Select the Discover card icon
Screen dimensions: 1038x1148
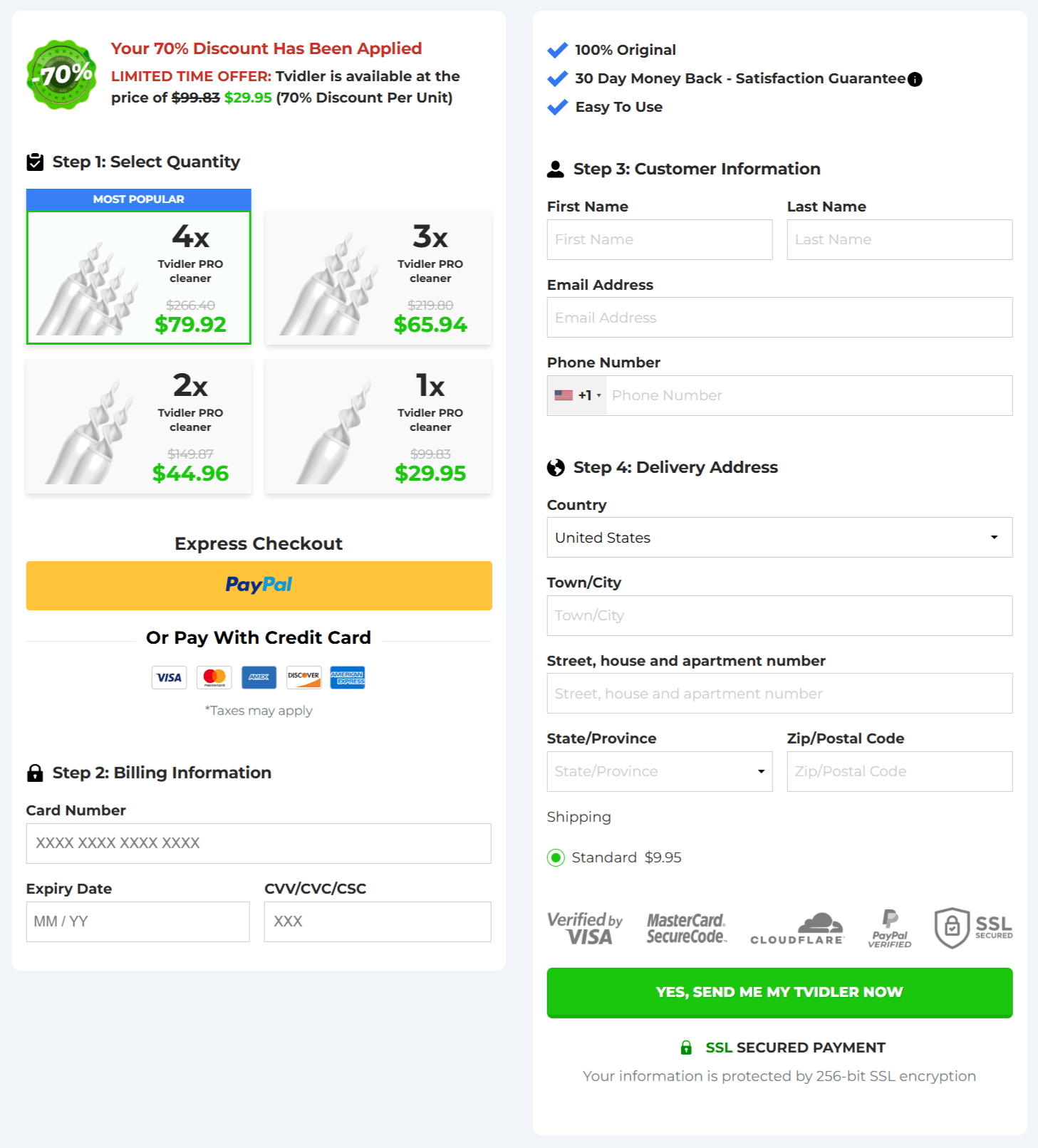[303, 677]
